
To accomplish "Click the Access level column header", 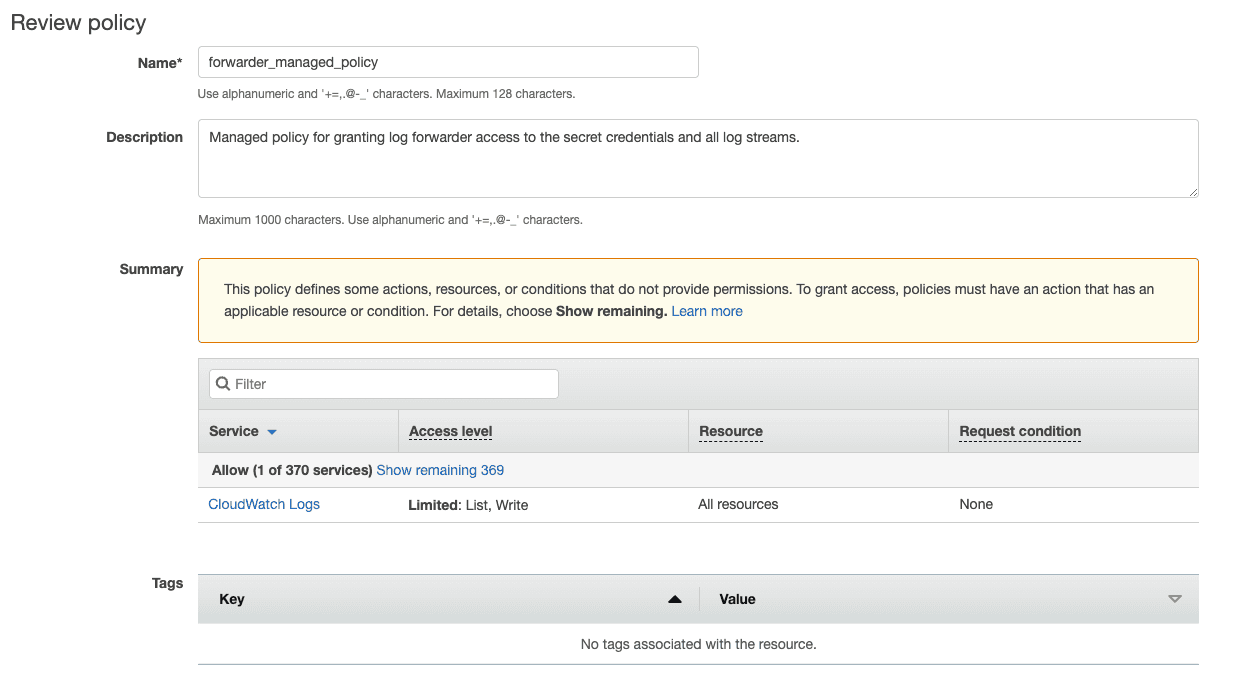I will 451,431.
